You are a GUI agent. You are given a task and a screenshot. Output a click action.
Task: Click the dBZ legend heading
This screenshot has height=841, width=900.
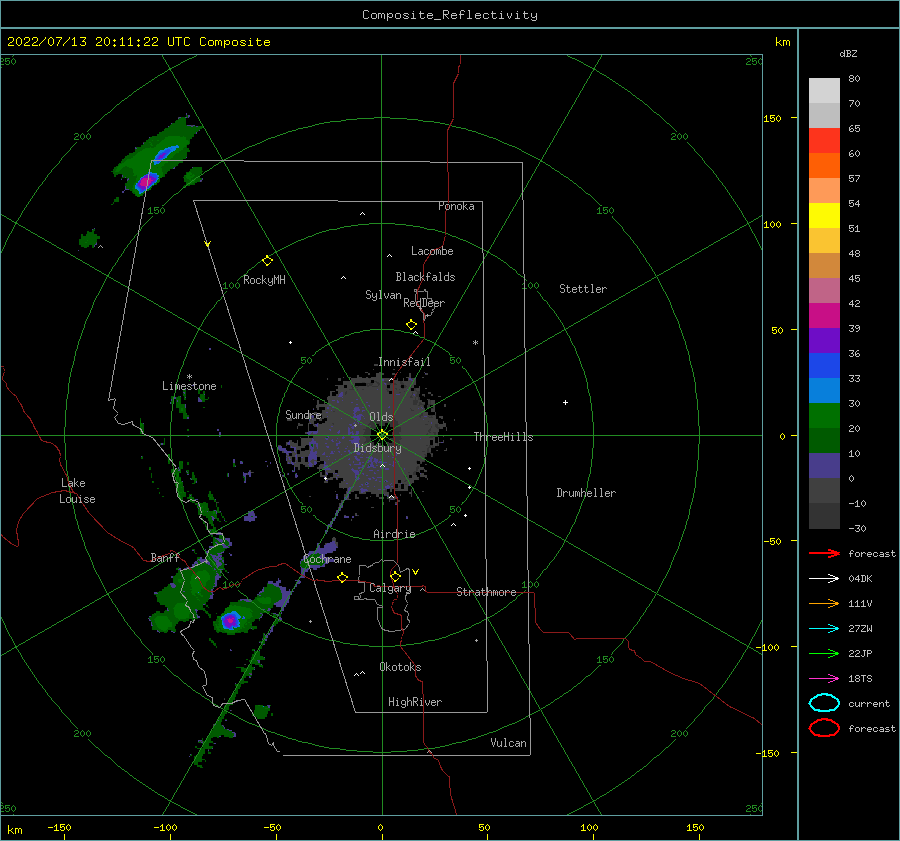click(x=848, y=53)
